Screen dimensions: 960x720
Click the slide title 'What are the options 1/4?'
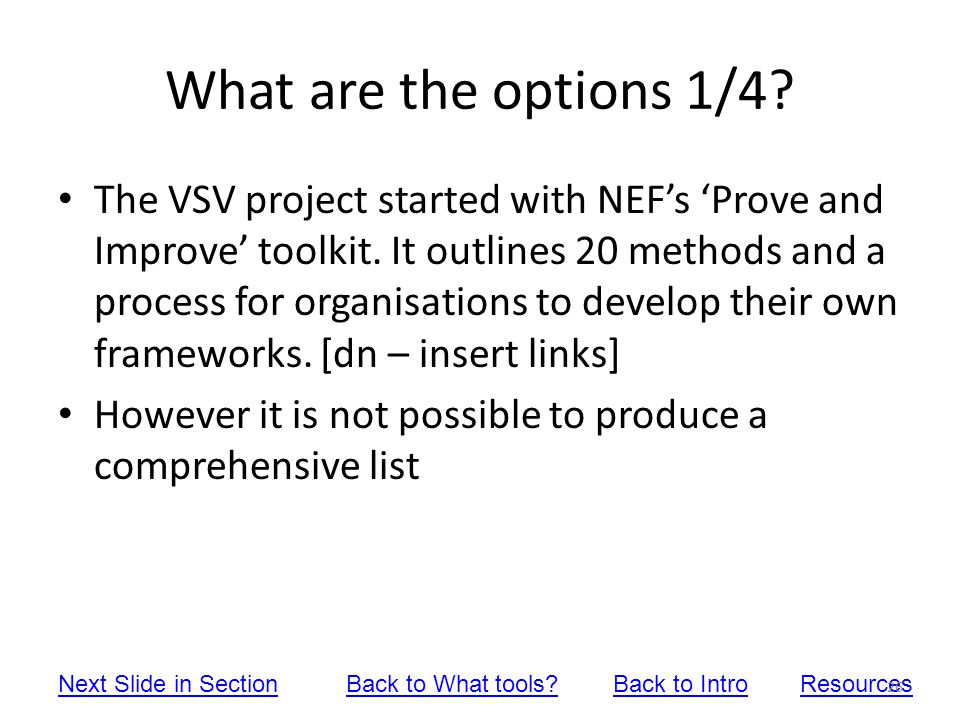(x=480, y=91)
